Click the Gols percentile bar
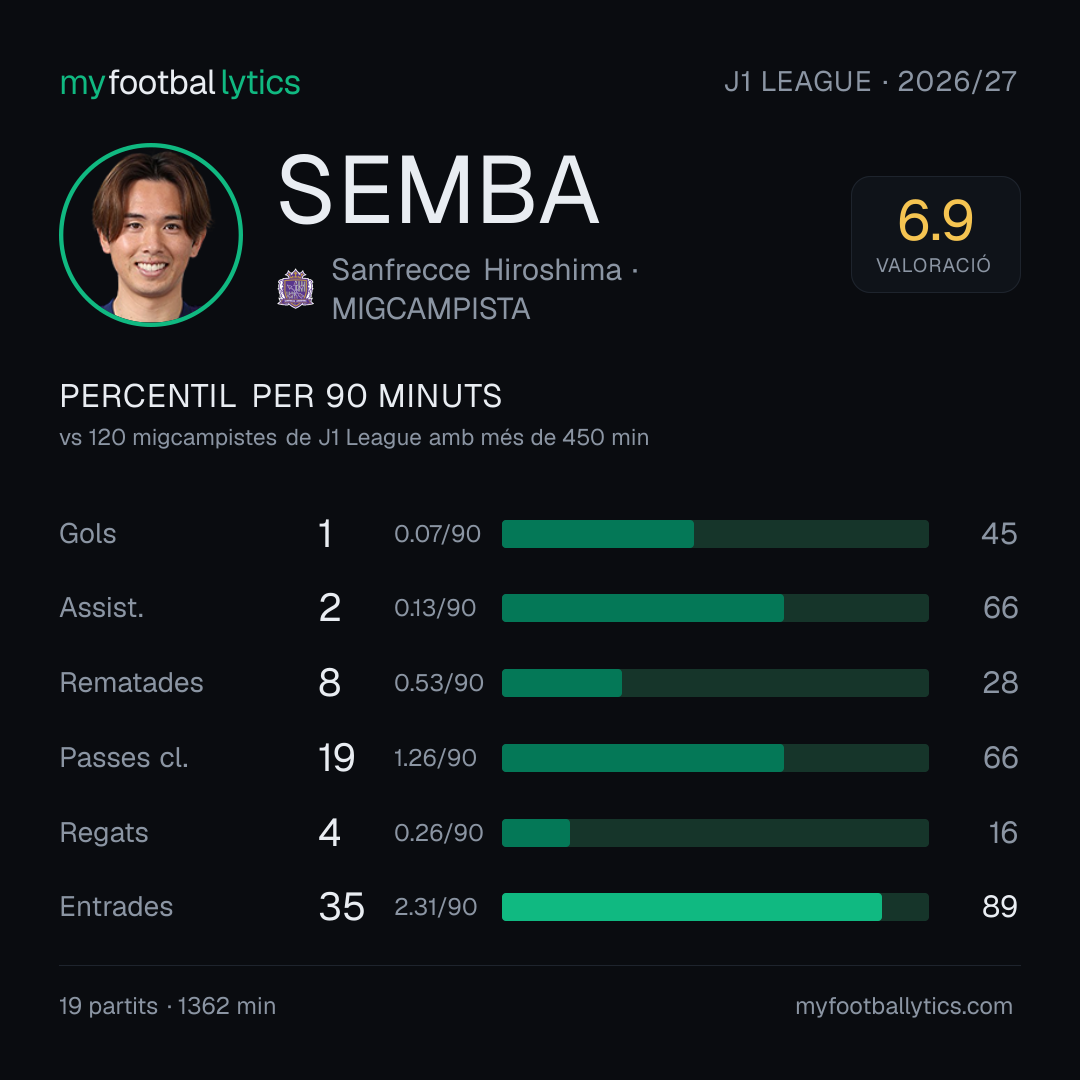The image size is (1080, 1080). [715, 534]
